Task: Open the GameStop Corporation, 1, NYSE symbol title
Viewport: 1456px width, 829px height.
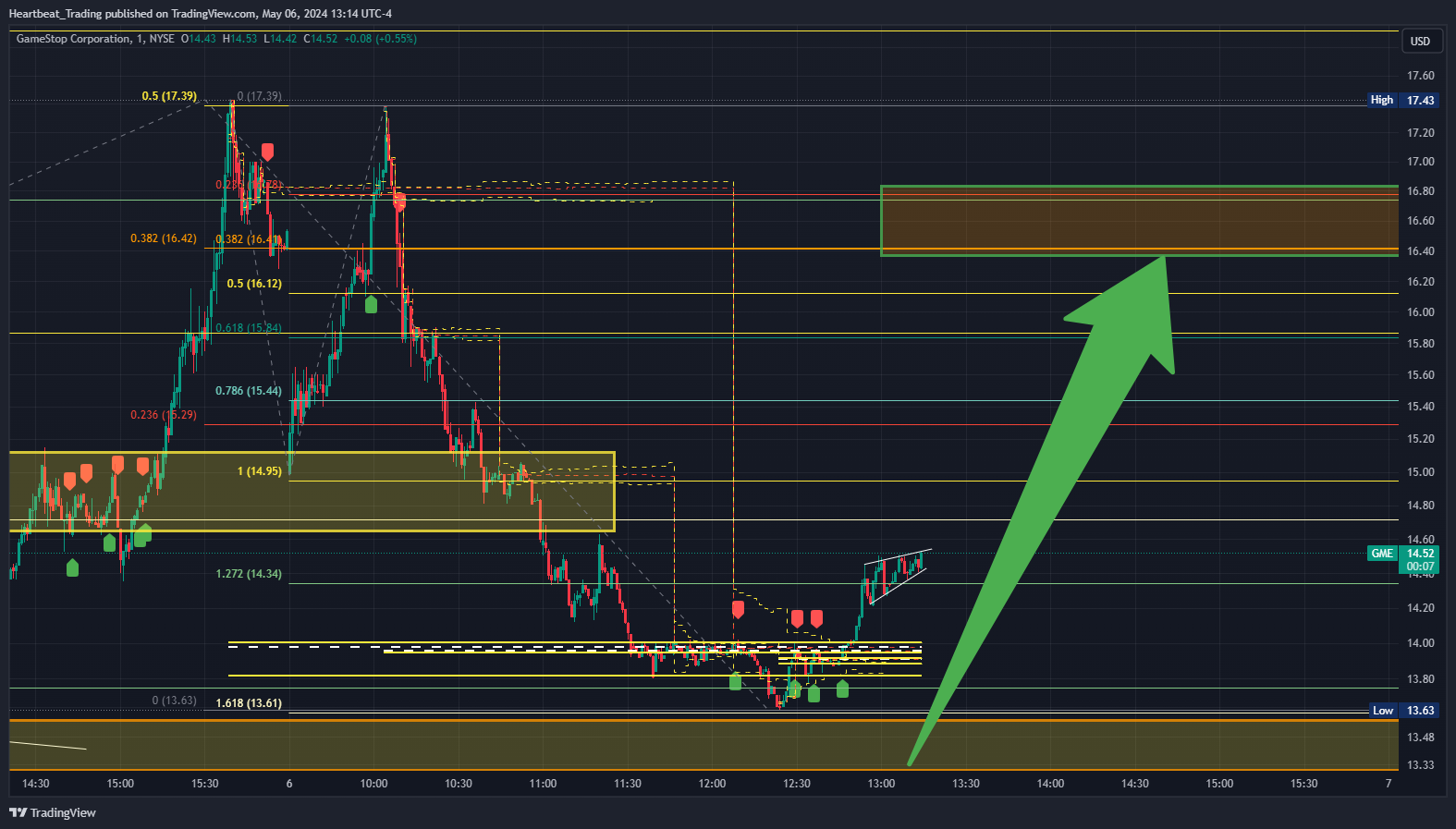Action: pyautogui.click(x=95, y=39)
